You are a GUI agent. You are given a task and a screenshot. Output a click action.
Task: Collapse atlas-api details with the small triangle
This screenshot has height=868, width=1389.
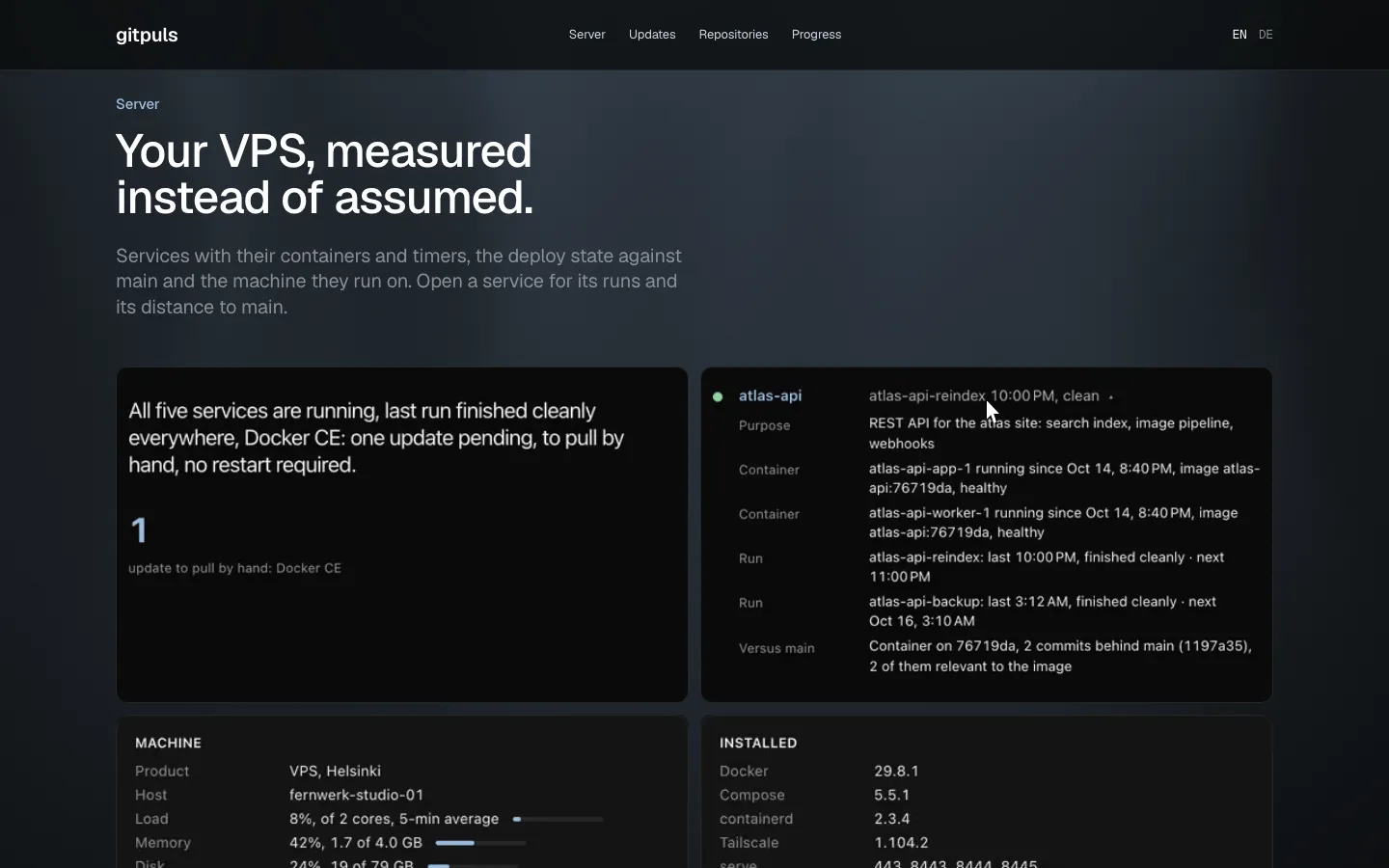[x=1111, y=396]
